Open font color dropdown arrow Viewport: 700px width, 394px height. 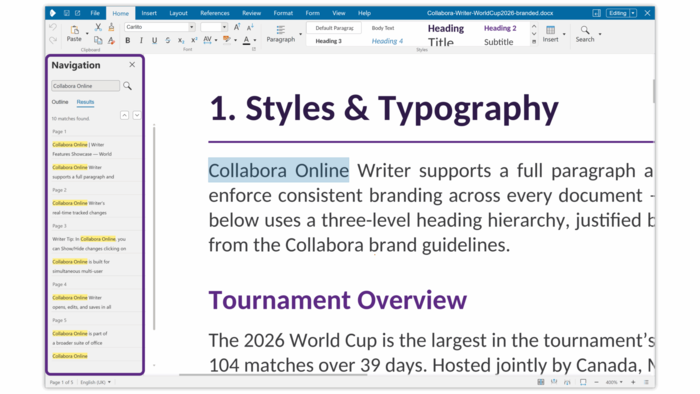pos(255,41)
